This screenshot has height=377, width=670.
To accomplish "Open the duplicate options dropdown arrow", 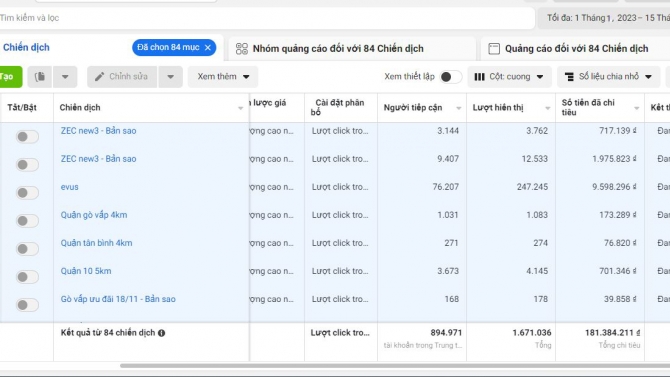I will tap(65, 77).
